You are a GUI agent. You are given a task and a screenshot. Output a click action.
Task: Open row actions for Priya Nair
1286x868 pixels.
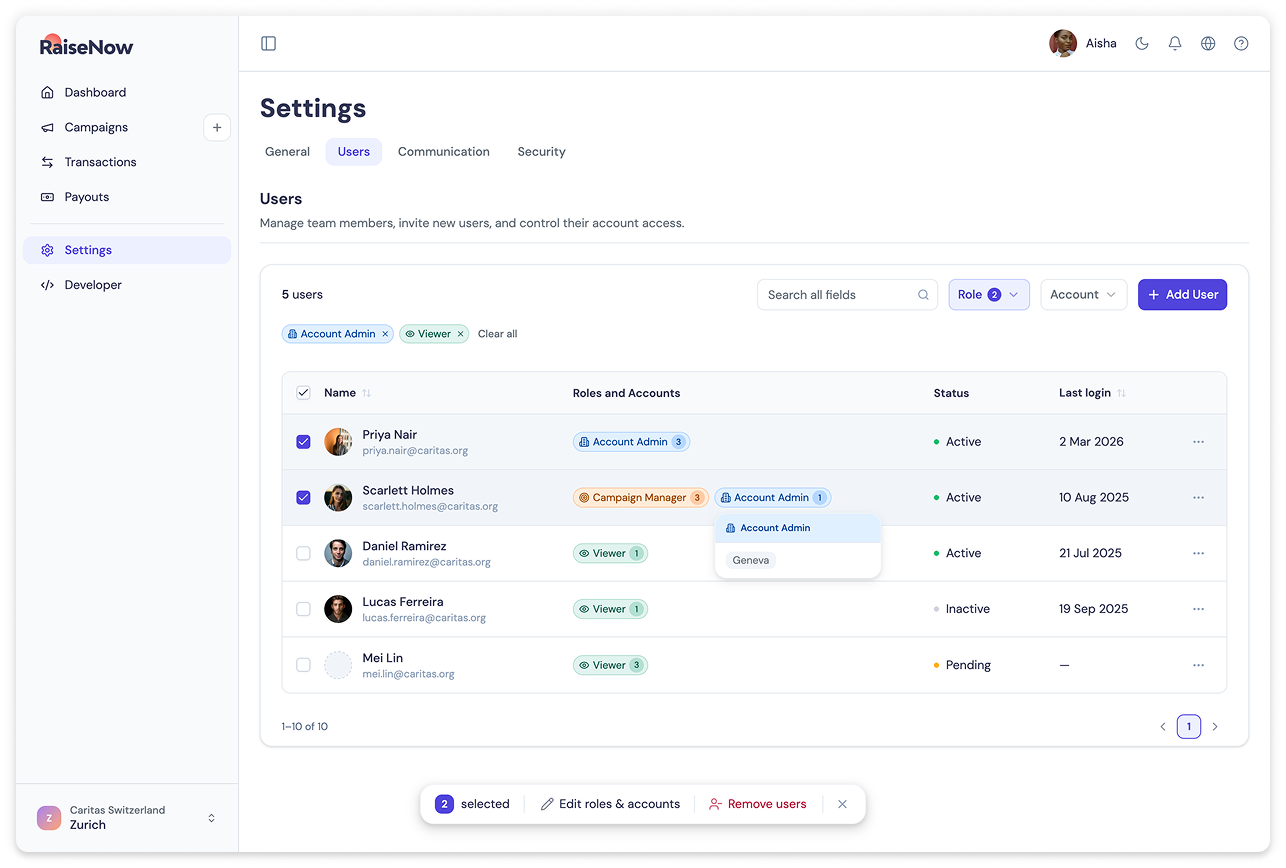tap(1198, 442)
